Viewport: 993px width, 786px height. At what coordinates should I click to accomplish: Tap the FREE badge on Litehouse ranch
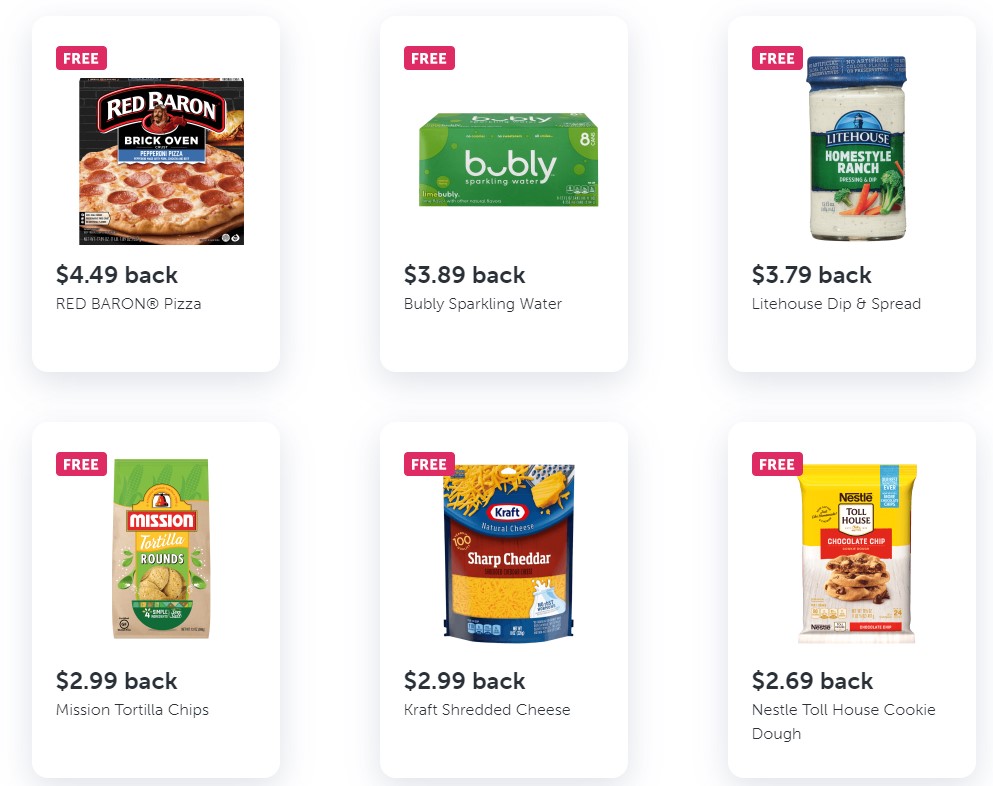777,58
